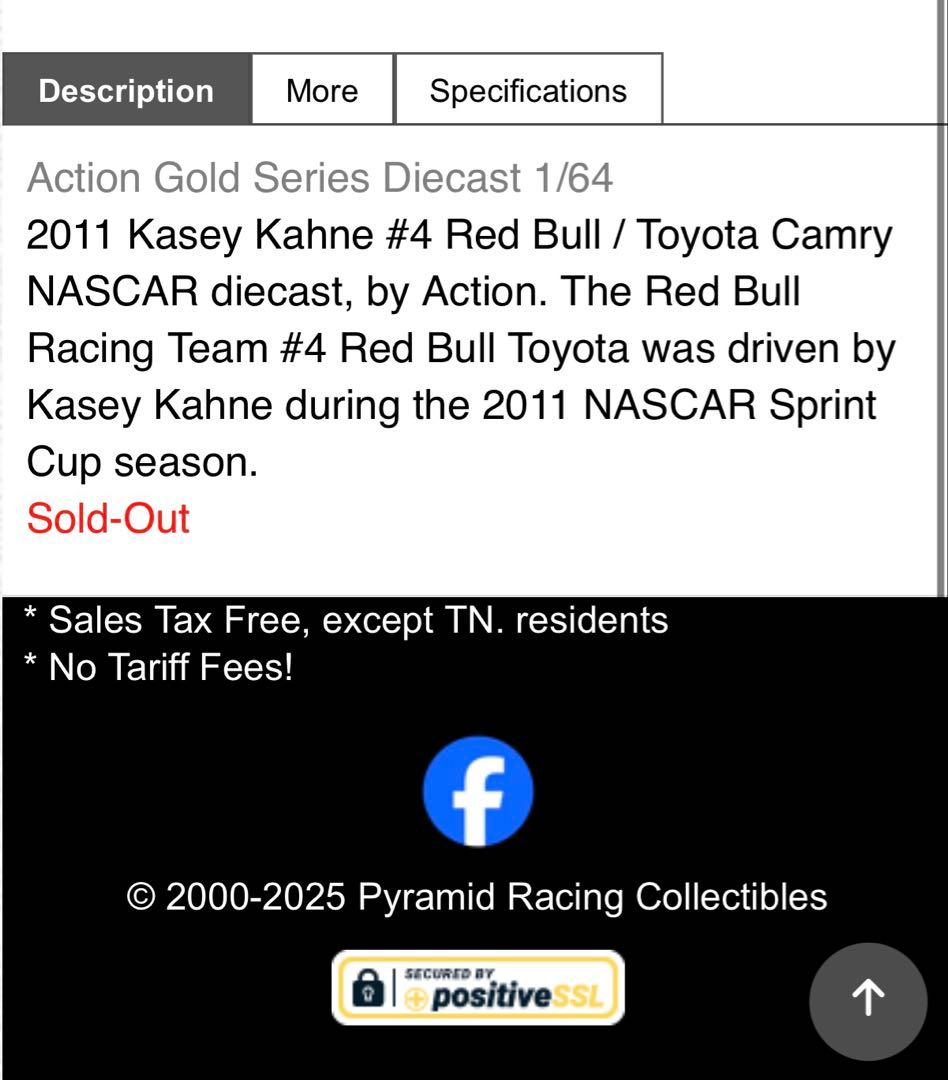Switch to the Description tab
Viewport: 948px width, 1080px height.
click(126, 91)
